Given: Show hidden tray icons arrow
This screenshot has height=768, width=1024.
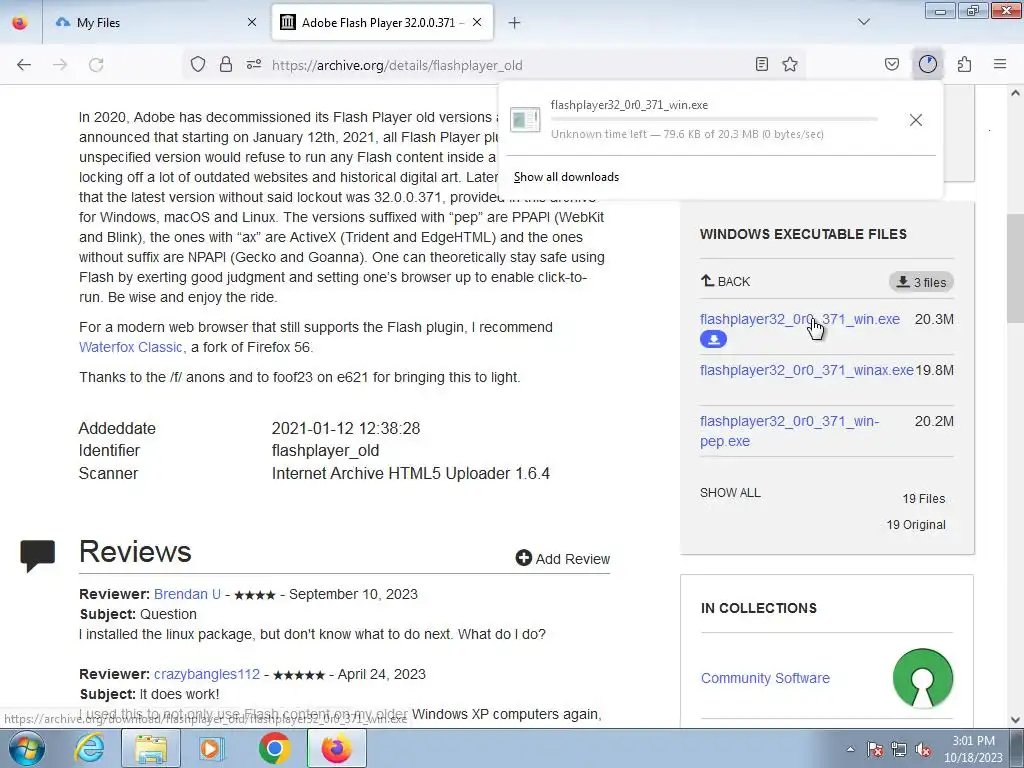Looking at the screenshot, I should pyautogui.click(x=850, y=750).
